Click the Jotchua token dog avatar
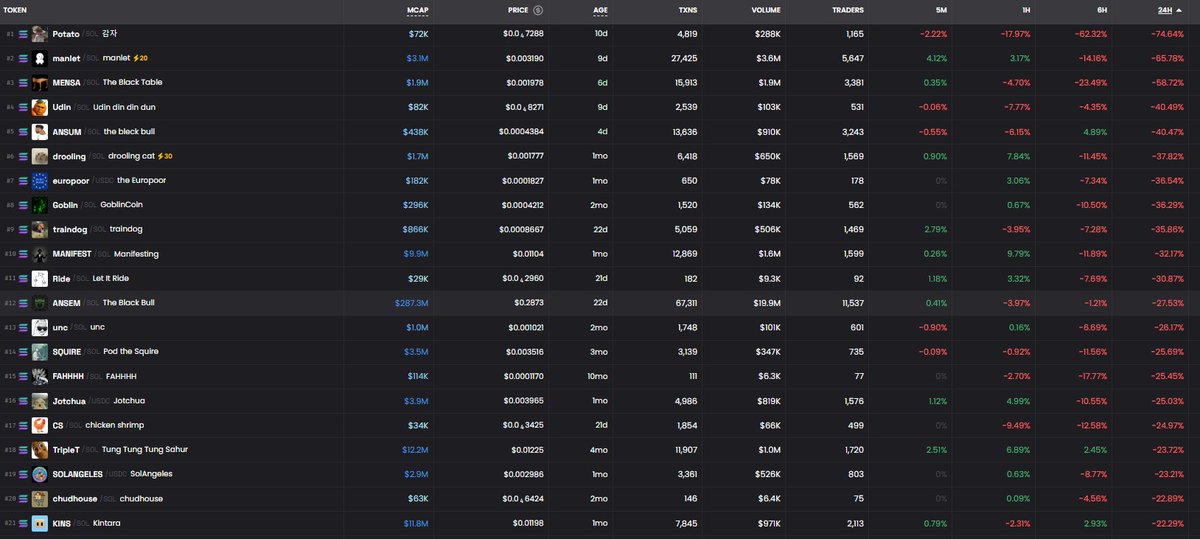The height and width of the screenshot is (539, 1200). click(40, 401)
